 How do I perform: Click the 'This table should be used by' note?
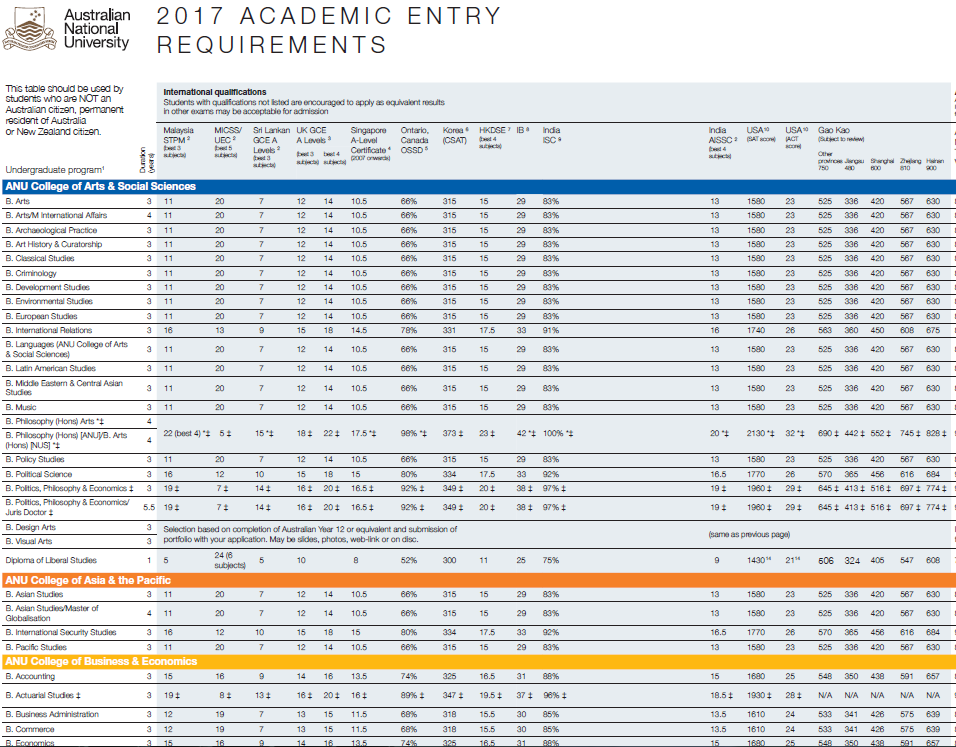tap(65, 110)
